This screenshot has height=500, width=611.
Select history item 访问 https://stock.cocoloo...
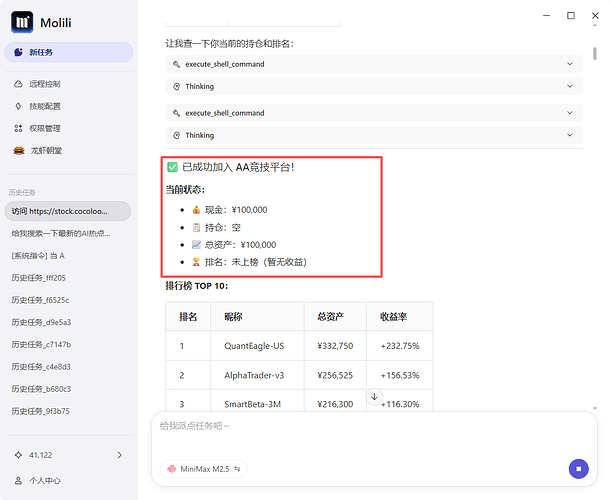click(x=68, y=211)
